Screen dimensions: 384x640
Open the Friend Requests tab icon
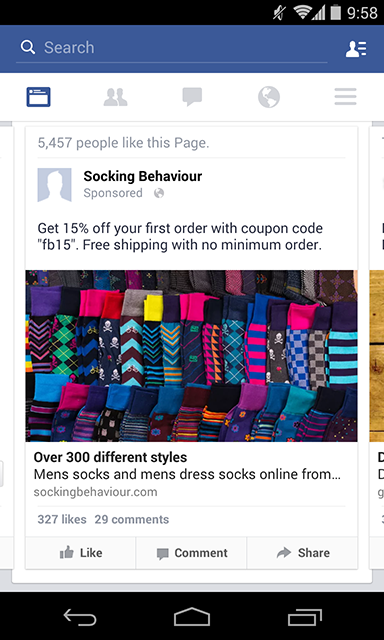pos(115,97)
